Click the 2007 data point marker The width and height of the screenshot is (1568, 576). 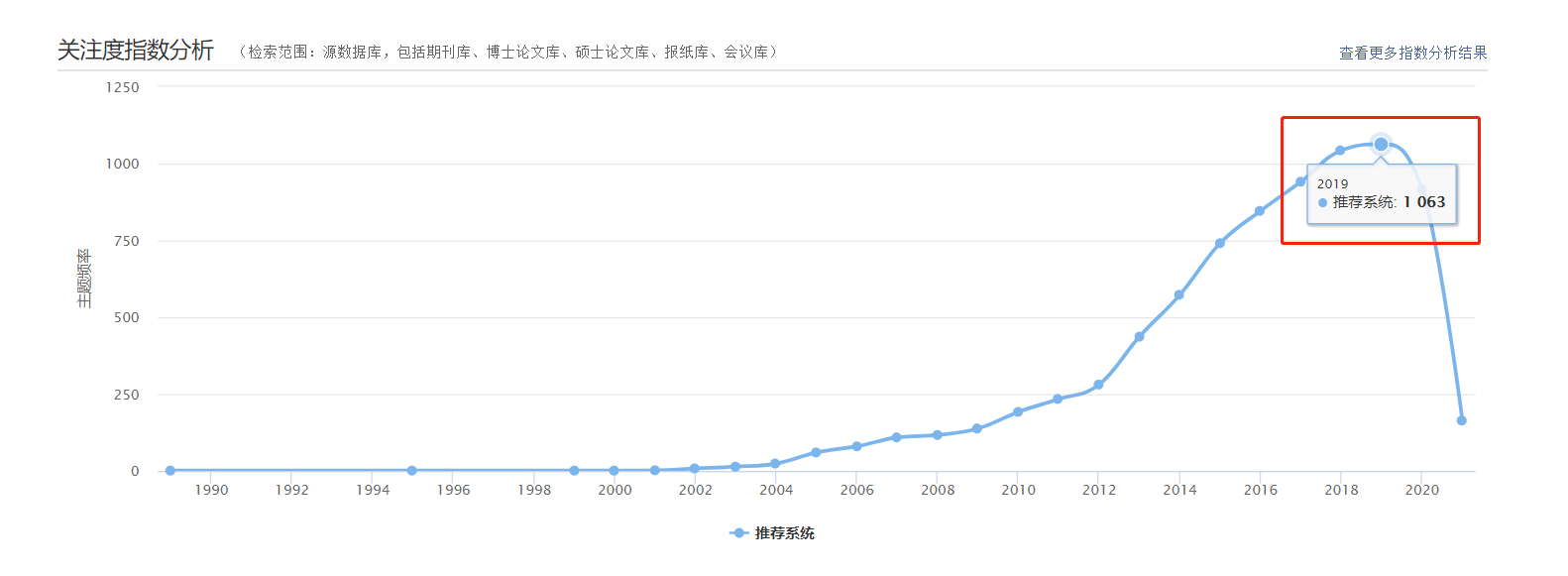click(896, 437)
